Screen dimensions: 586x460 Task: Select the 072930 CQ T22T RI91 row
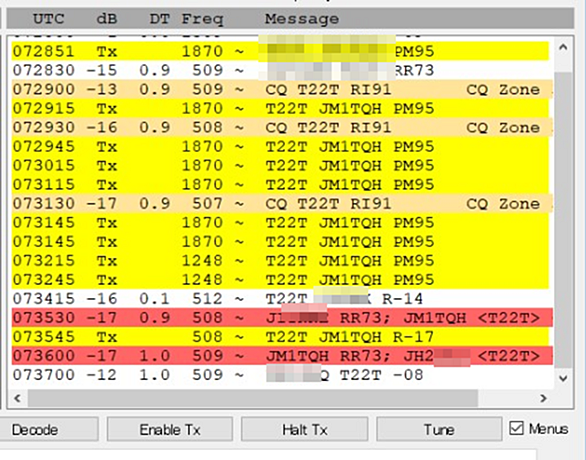click(x=282, y=127)
